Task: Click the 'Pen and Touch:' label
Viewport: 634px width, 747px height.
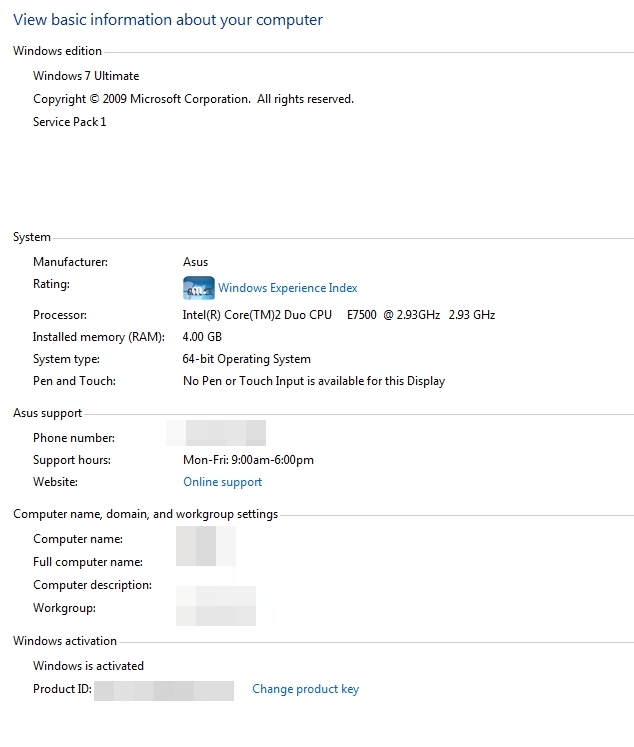Action: point(74,381)
